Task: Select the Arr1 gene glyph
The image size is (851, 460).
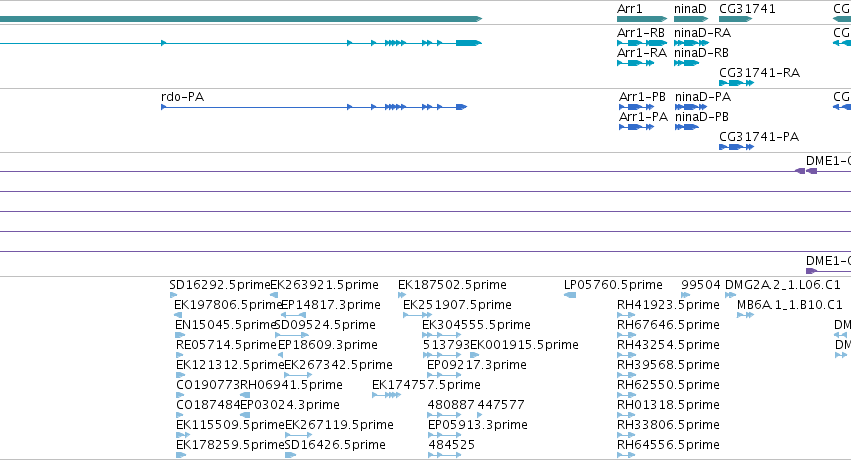Action: click(642, 19)
